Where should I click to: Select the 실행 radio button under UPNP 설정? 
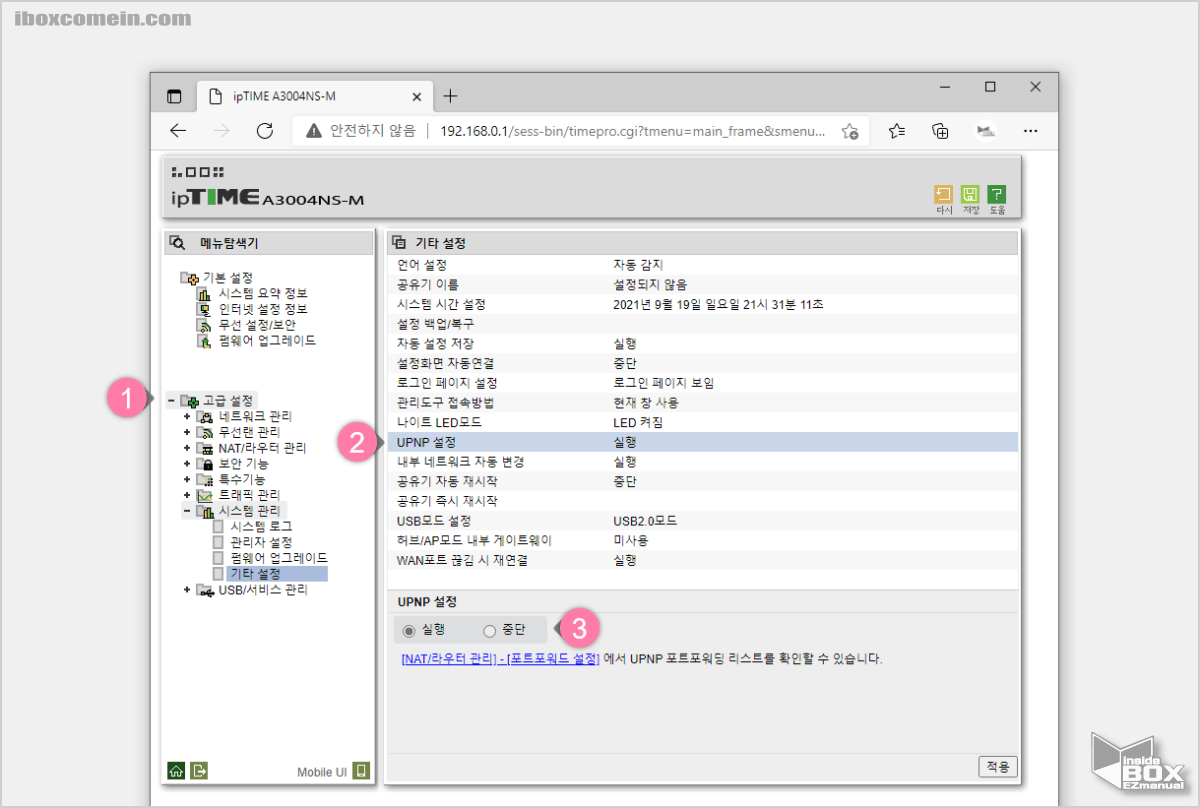[409, 630]
